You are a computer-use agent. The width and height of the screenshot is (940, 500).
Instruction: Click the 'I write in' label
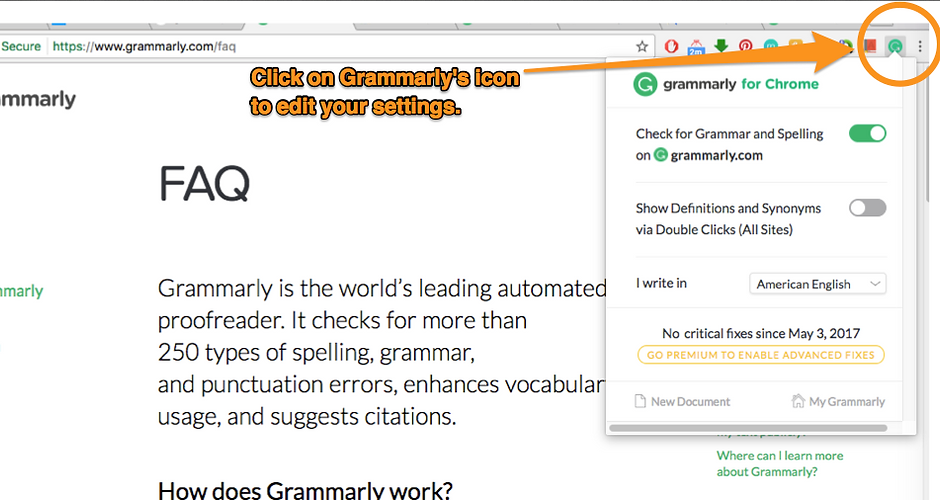tap(661, 283)
